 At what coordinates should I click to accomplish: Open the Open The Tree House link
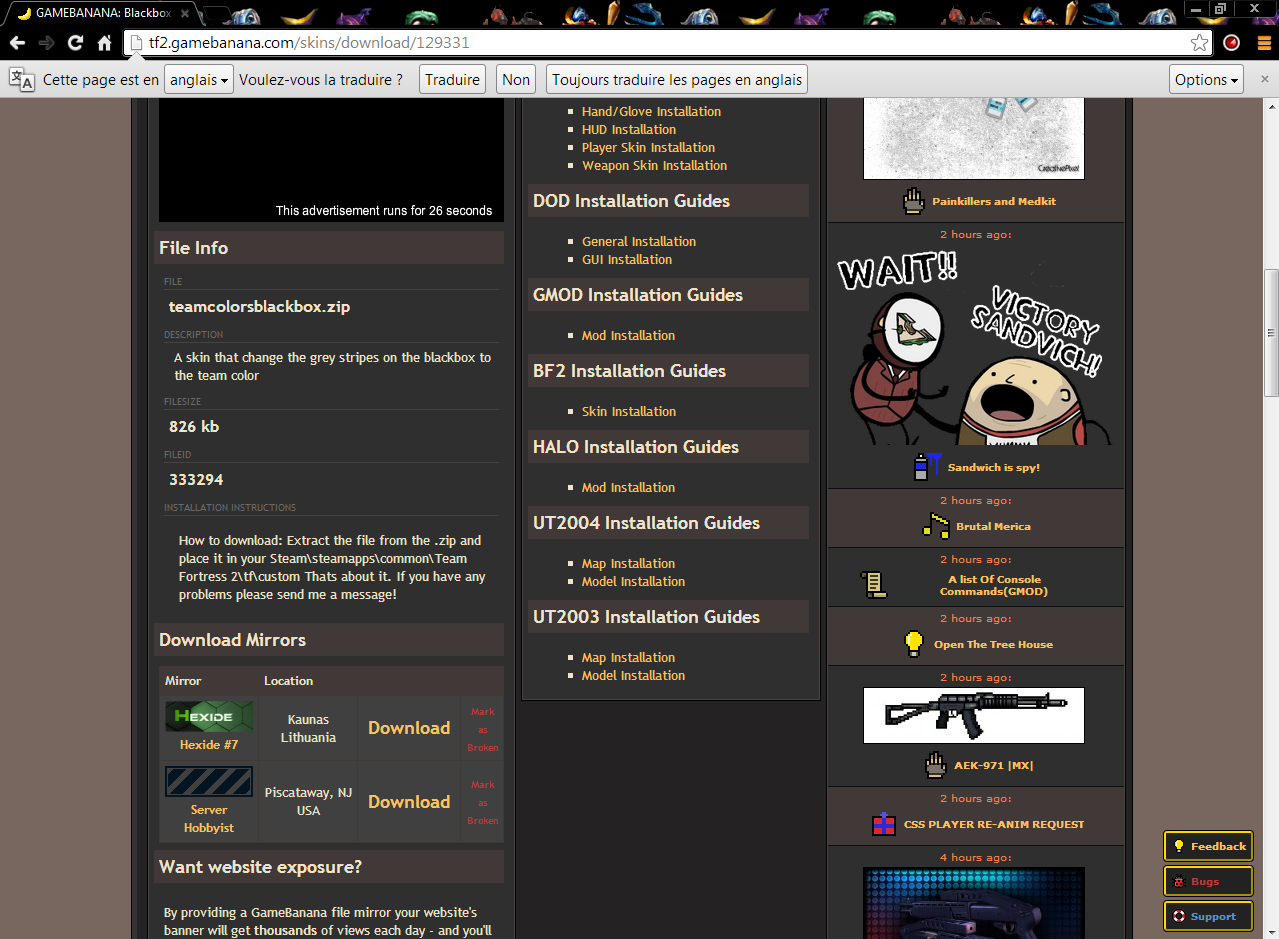pyautogui.click(x=993, y=644)
